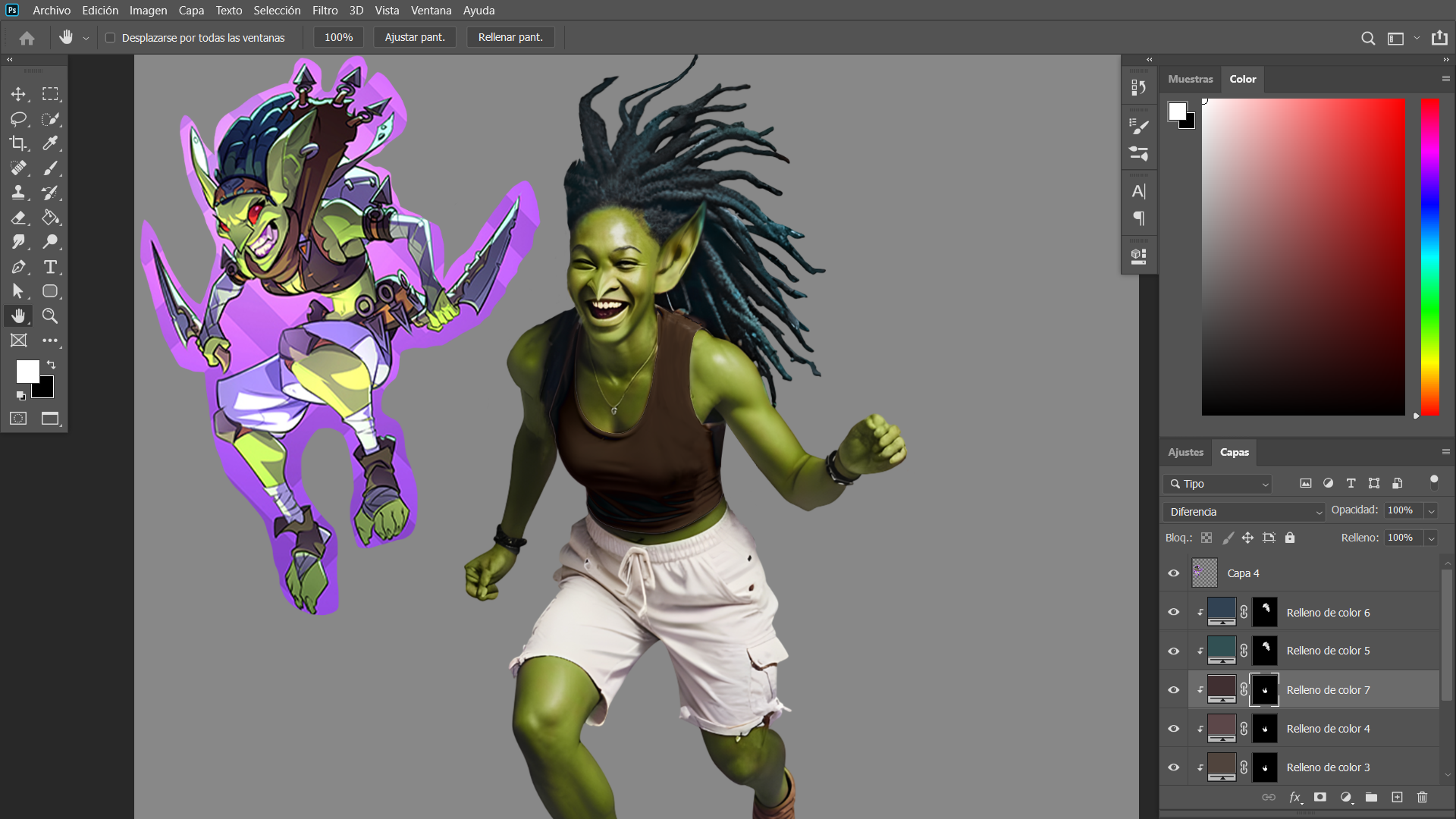The width and height of the screenshot is (1456, 819).
Task: Create a new layer
Action: (x=1397, y=797)
